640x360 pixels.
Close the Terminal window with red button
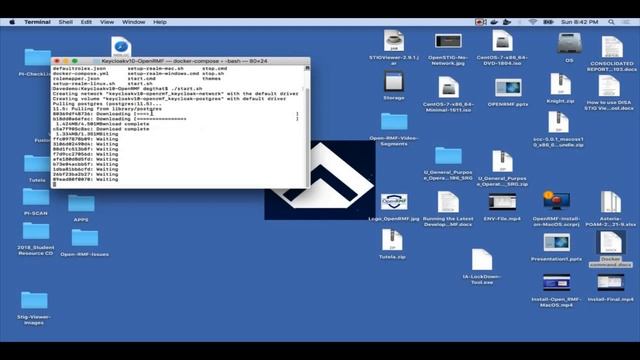57,61
